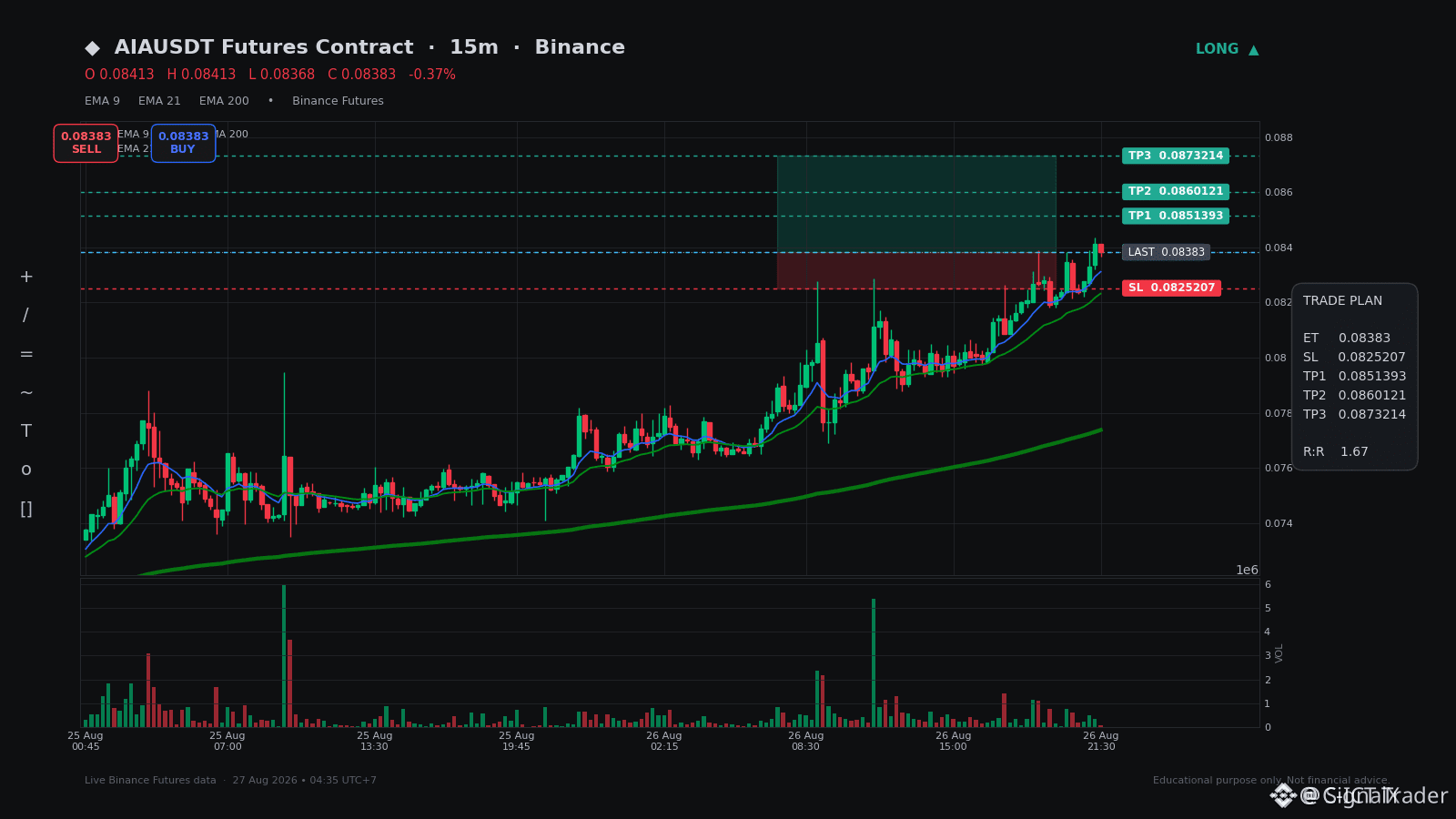Screen dimensions: 1456x819
Task: Click the close price C 0.08383
Action: tap(361, 75)
